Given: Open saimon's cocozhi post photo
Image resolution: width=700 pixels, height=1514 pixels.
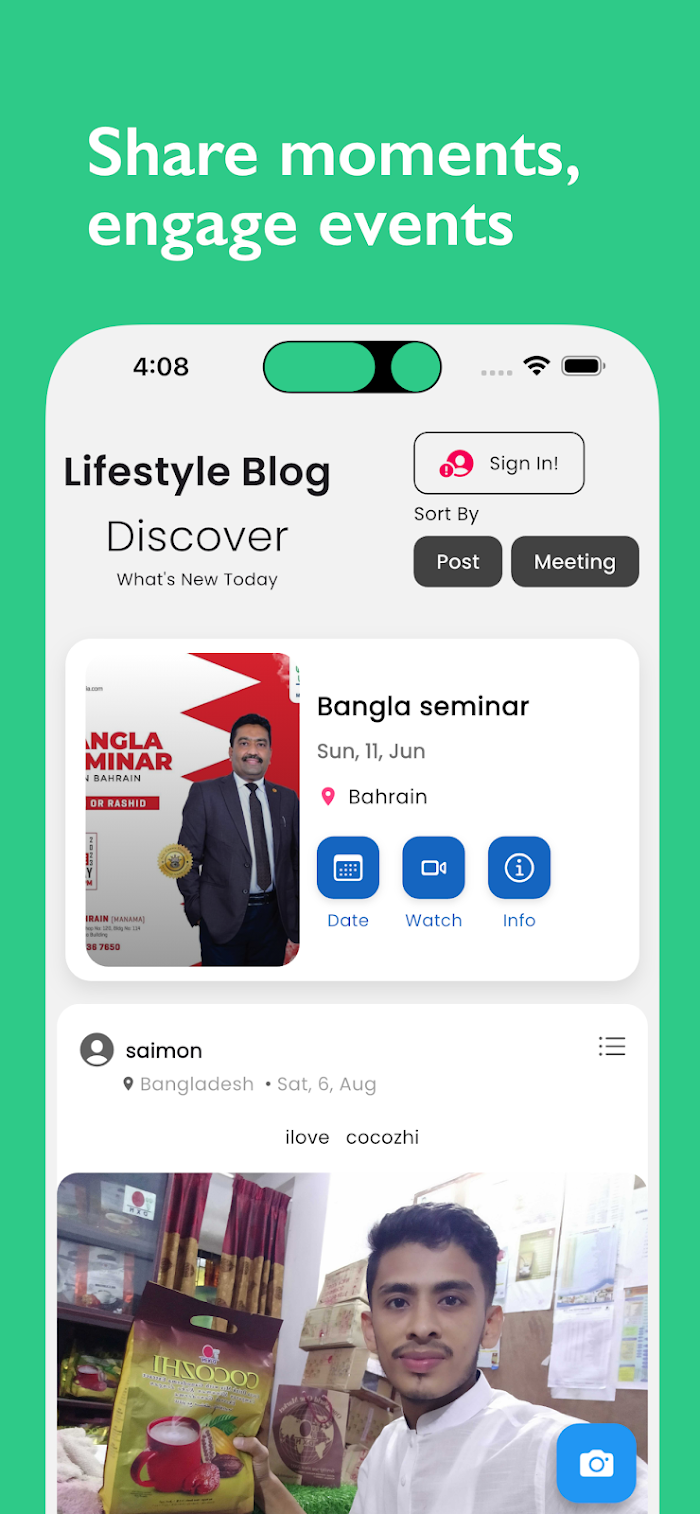Looking at the screenshot, I should [352, 1343].
